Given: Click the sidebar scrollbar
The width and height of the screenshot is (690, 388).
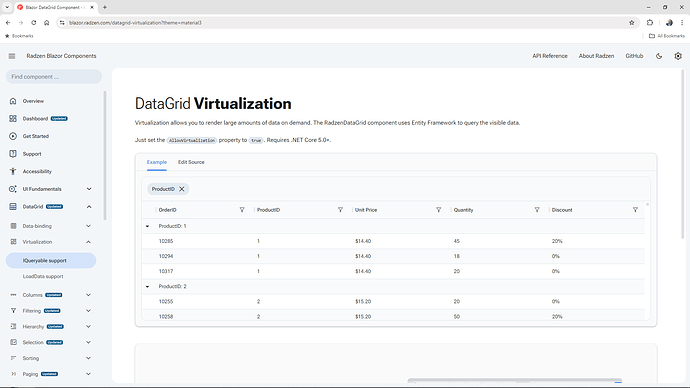Looking at the screenshot, I should [x=105, y=155].
